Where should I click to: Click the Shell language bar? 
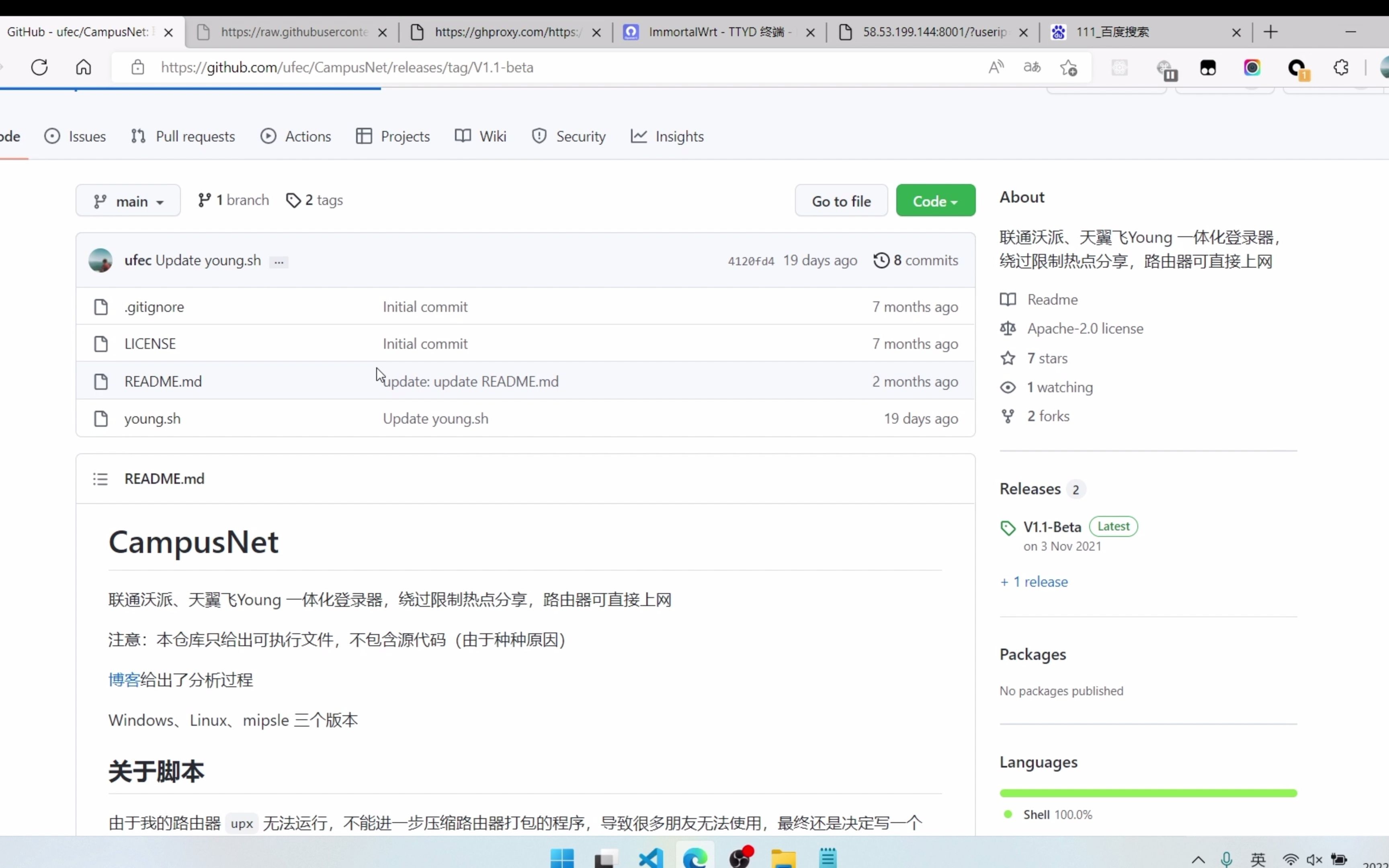(1148, 793)
